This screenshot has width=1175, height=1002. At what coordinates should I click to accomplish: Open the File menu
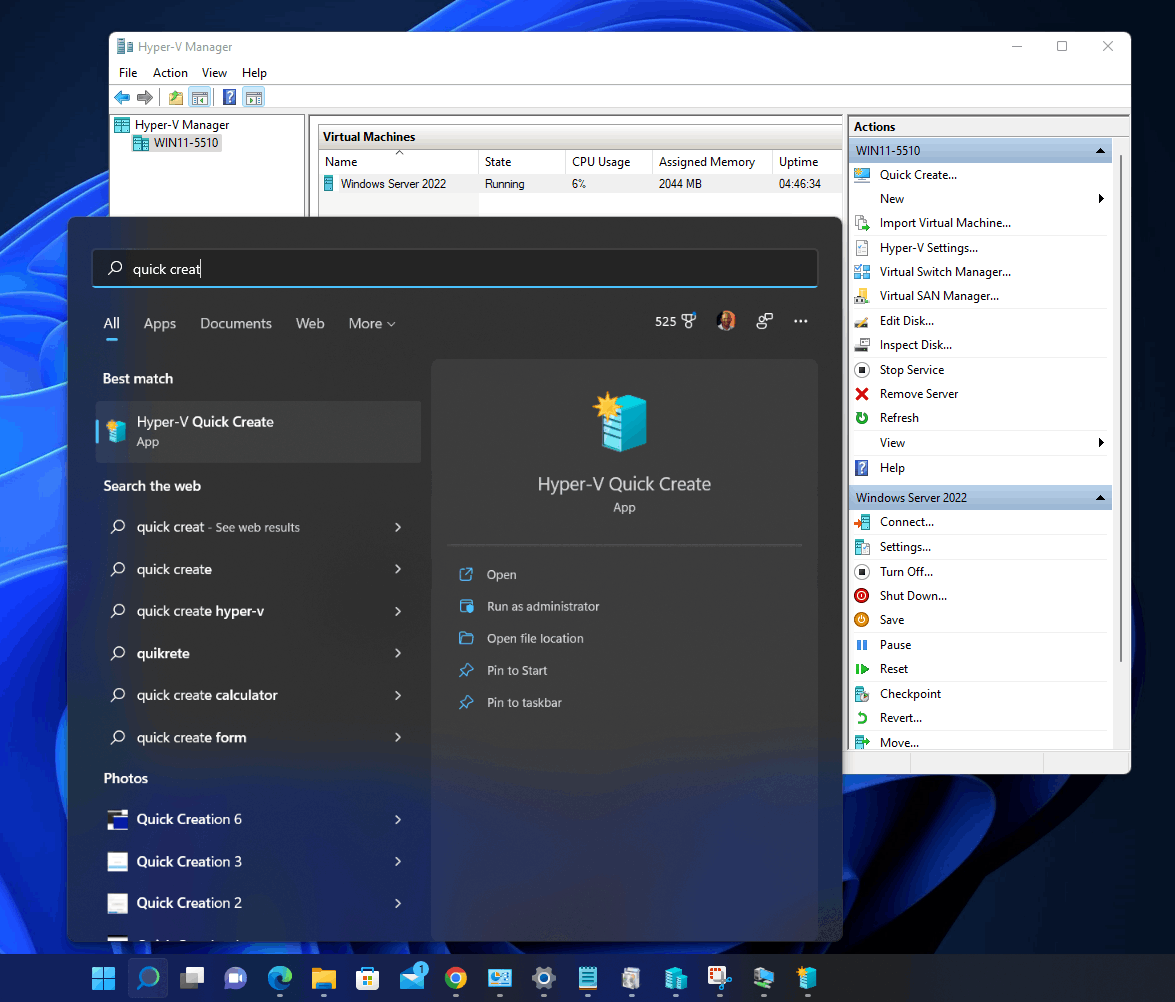click(128, 73)
